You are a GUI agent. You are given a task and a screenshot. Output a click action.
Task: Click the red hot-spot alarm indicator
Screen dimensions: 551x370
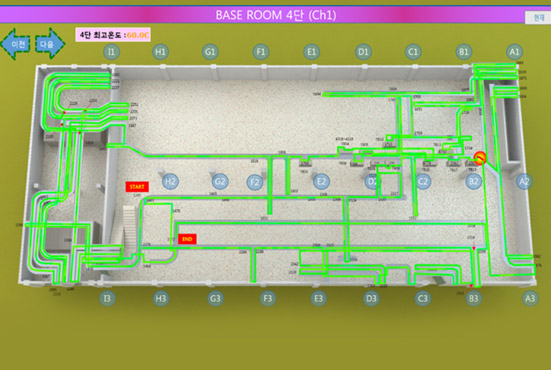480,158
